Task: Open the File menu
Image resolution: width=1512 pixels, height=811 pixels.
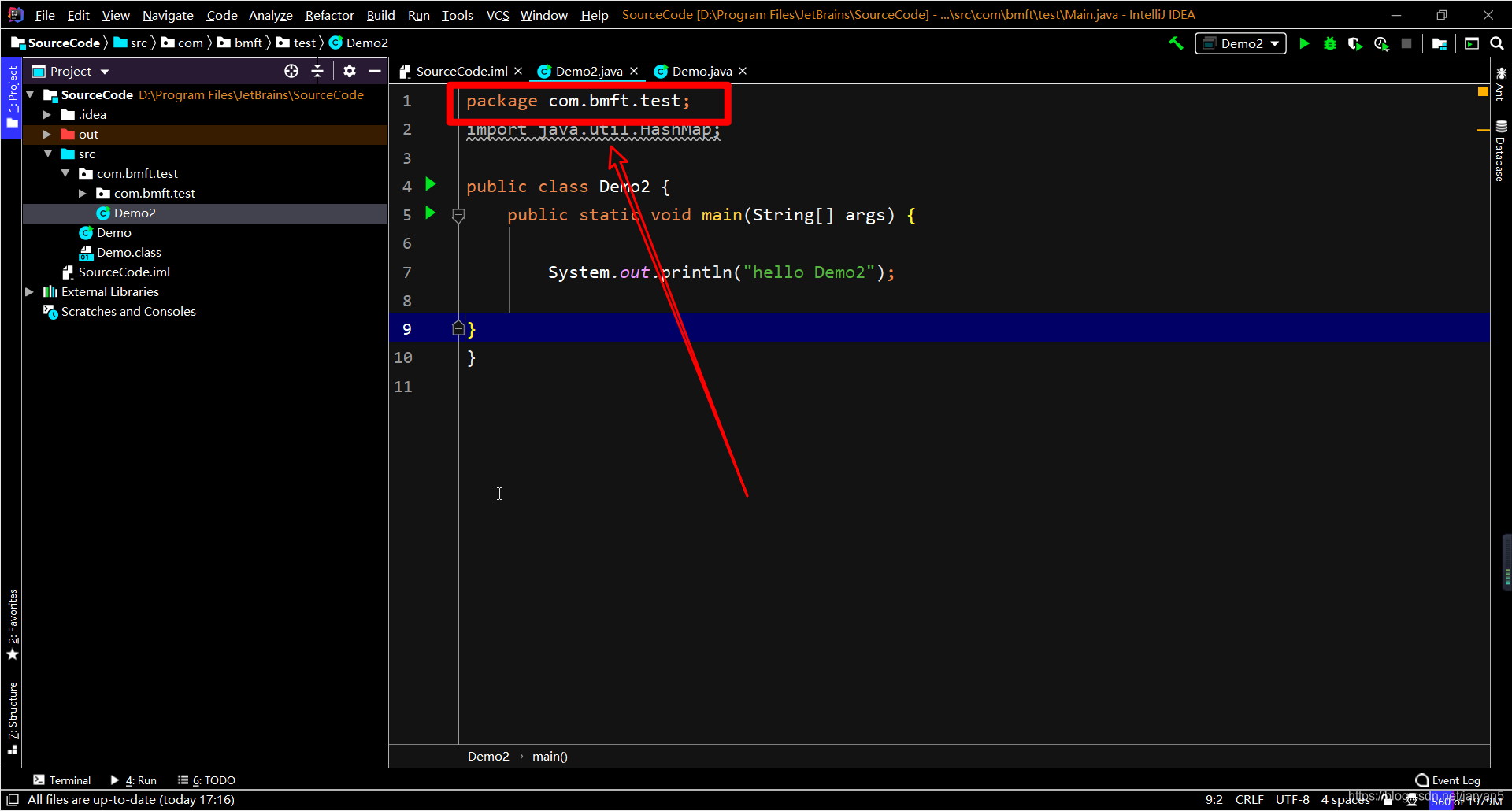Action: 45,15
